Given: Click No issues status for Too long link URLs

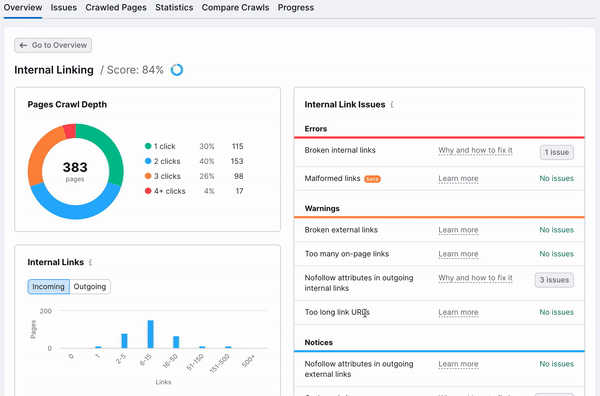Looking at the screenshot, I should click(556, 312).
